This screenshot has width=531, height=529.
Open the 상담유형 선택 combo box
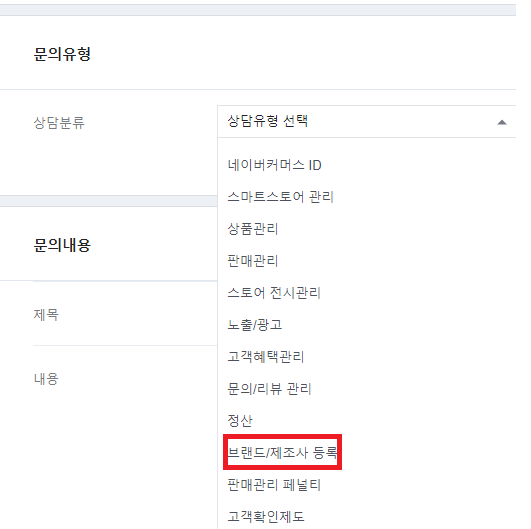367,122
